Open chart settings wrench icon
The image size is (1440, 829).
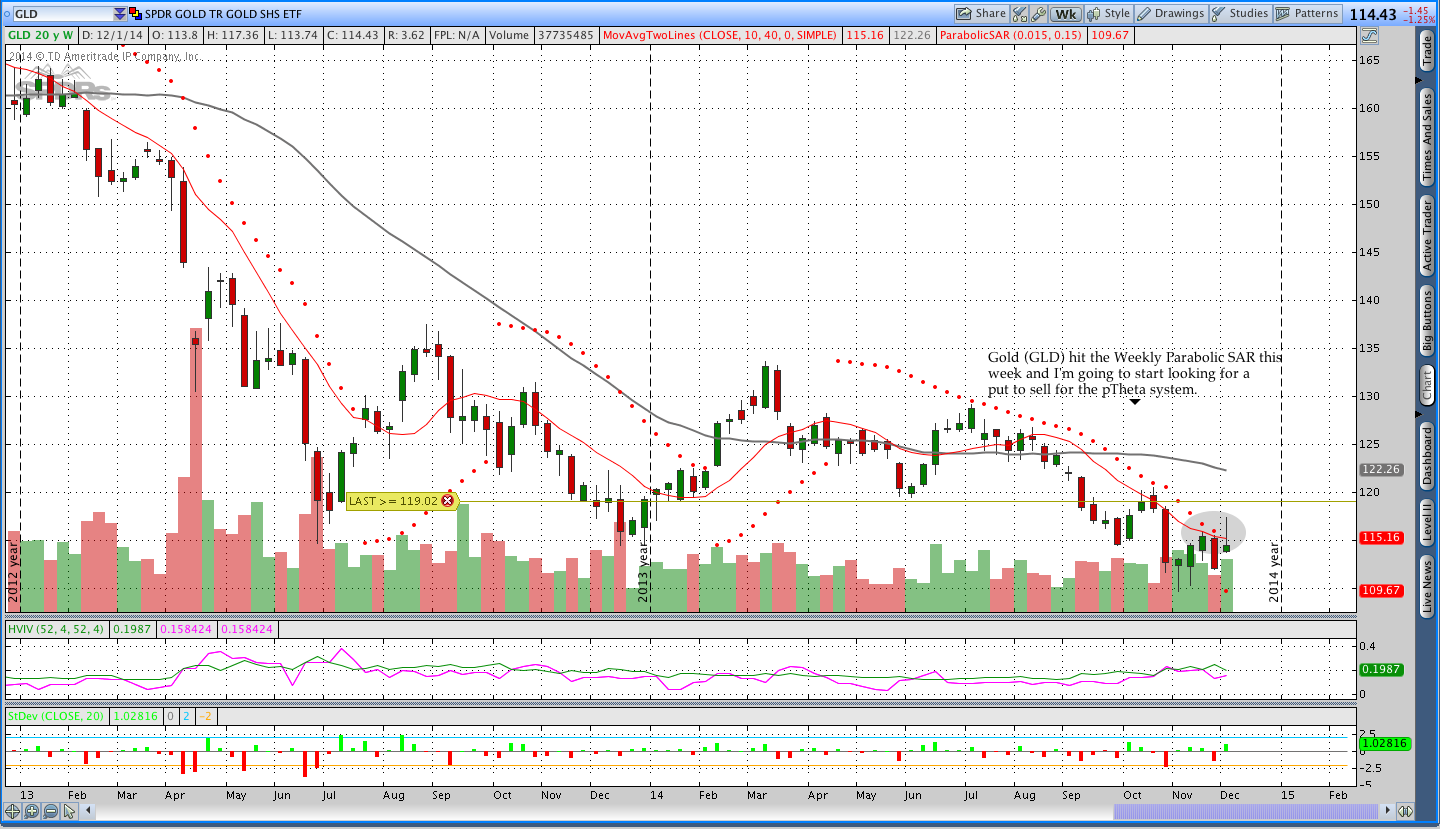coord(1038,14)
